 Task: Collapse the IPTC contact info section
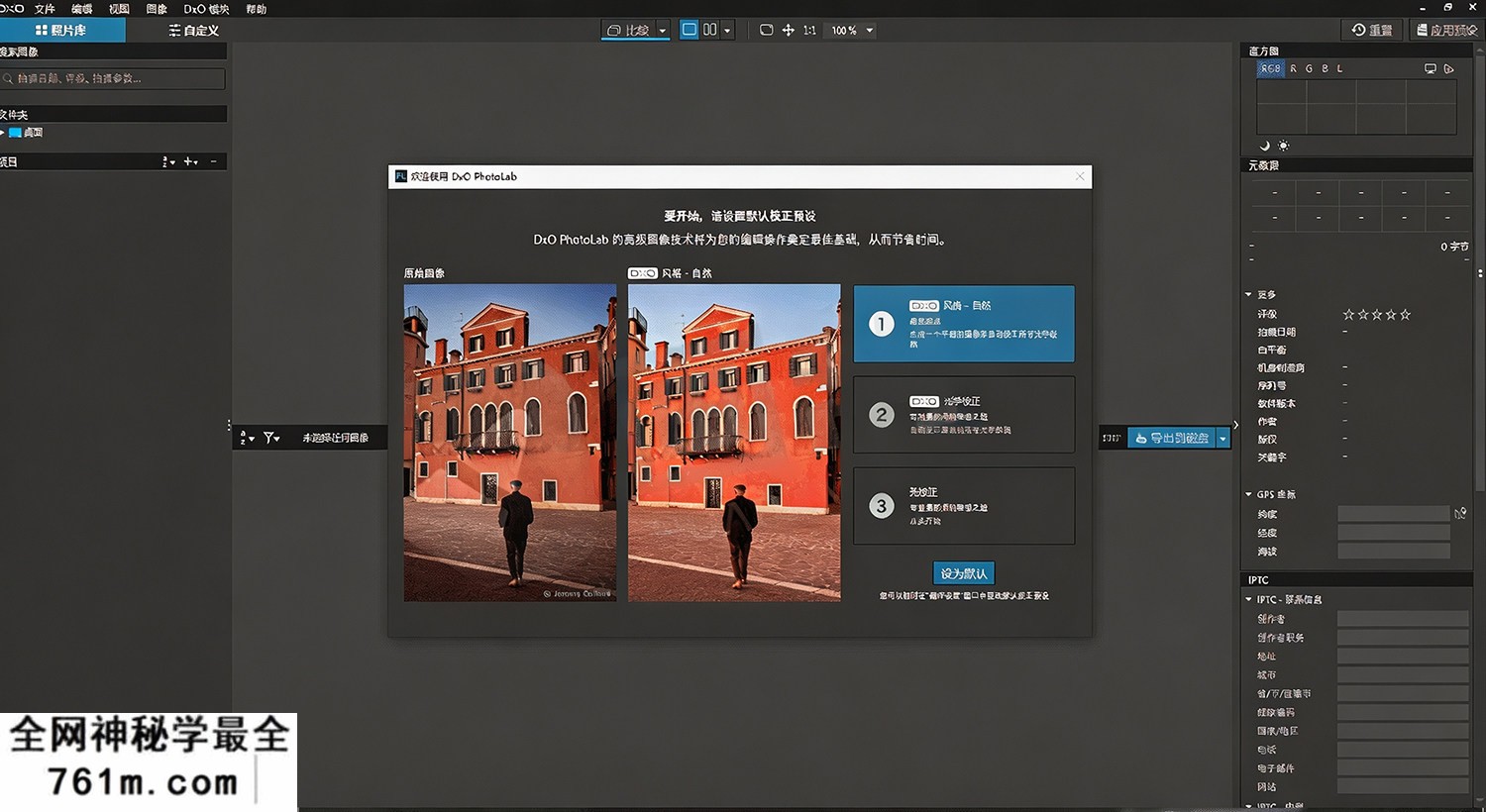point(1248,599)
